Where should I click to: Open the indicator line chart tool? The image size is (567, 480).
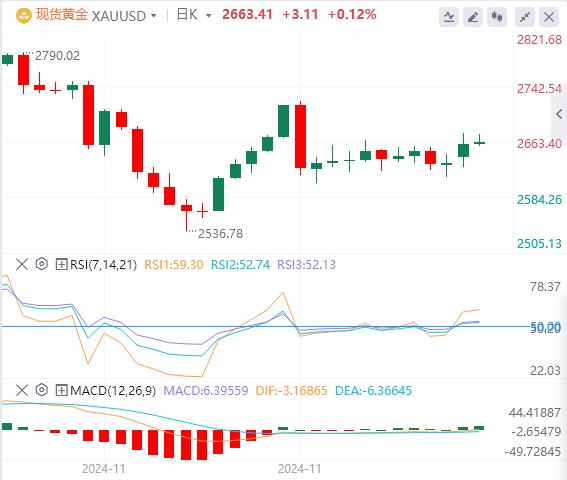[x=449, y=17]
